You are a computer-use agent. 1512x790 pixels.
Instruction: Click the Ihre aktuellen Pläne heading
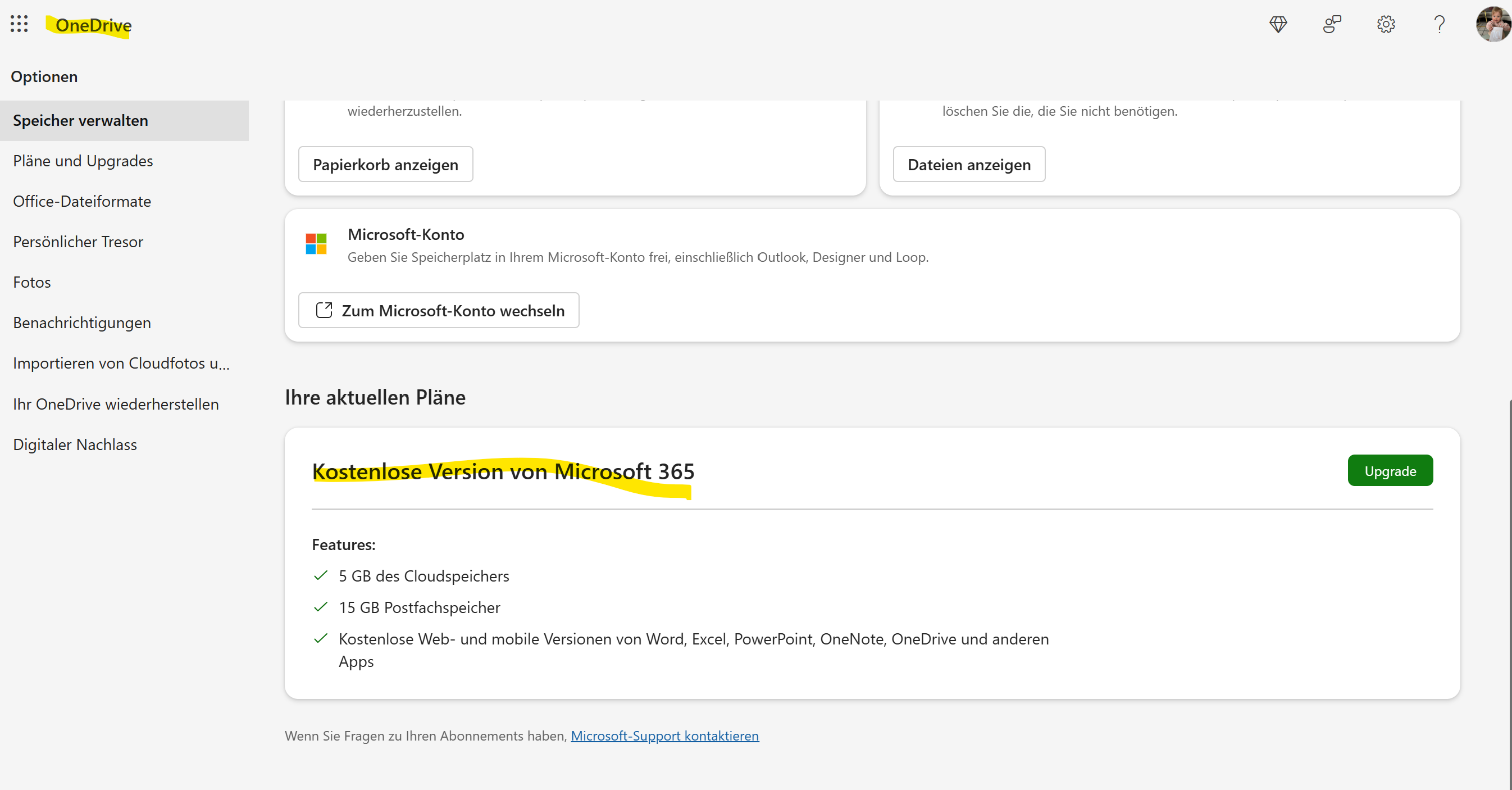375,398
